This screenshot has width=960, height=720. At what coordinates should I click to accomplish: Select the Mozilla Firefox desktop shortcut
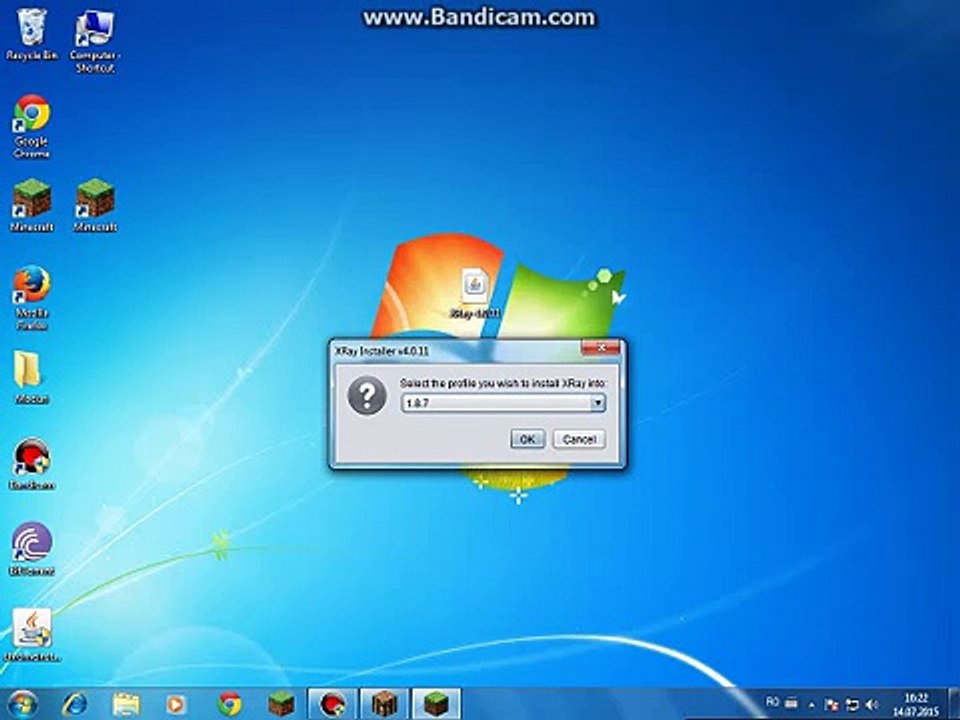[31, 298]
